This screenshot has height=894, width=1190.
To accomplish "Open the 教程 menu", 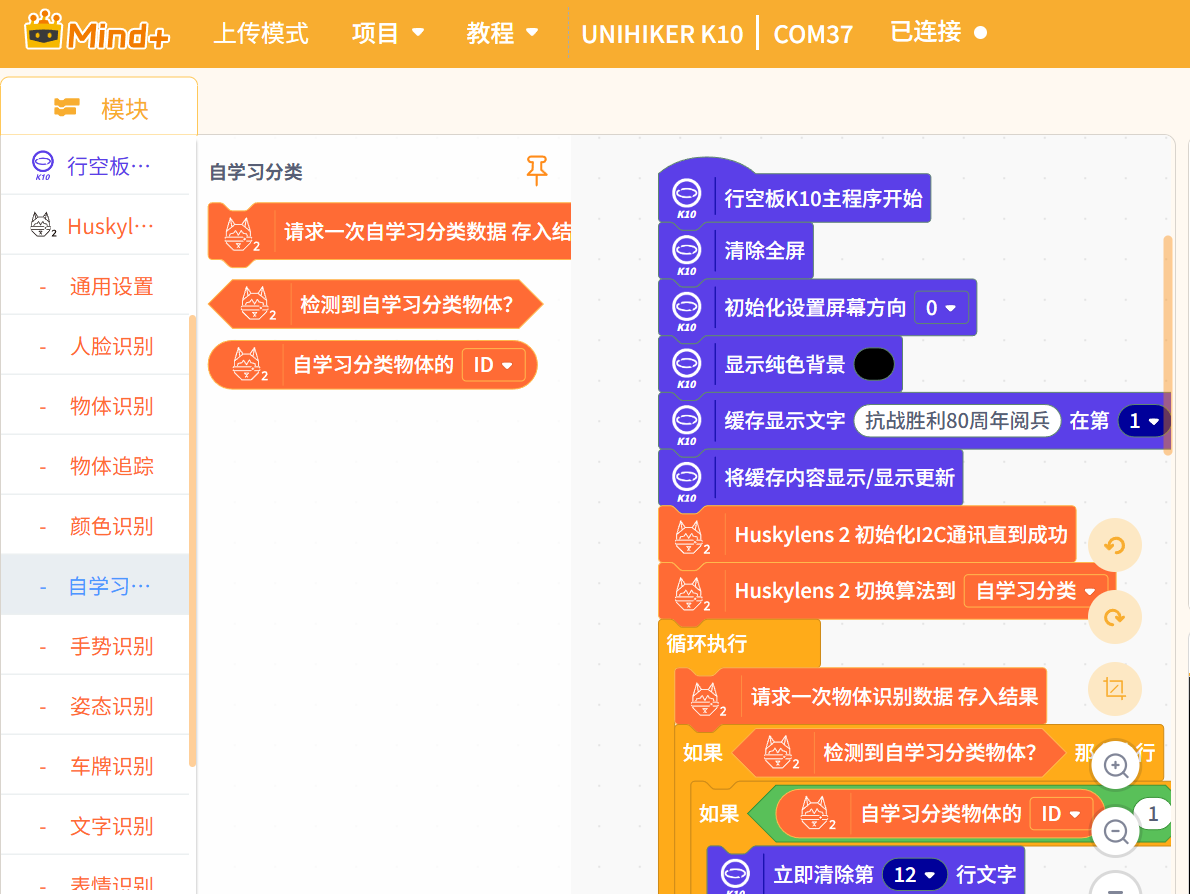I will (x=502, y=33).
